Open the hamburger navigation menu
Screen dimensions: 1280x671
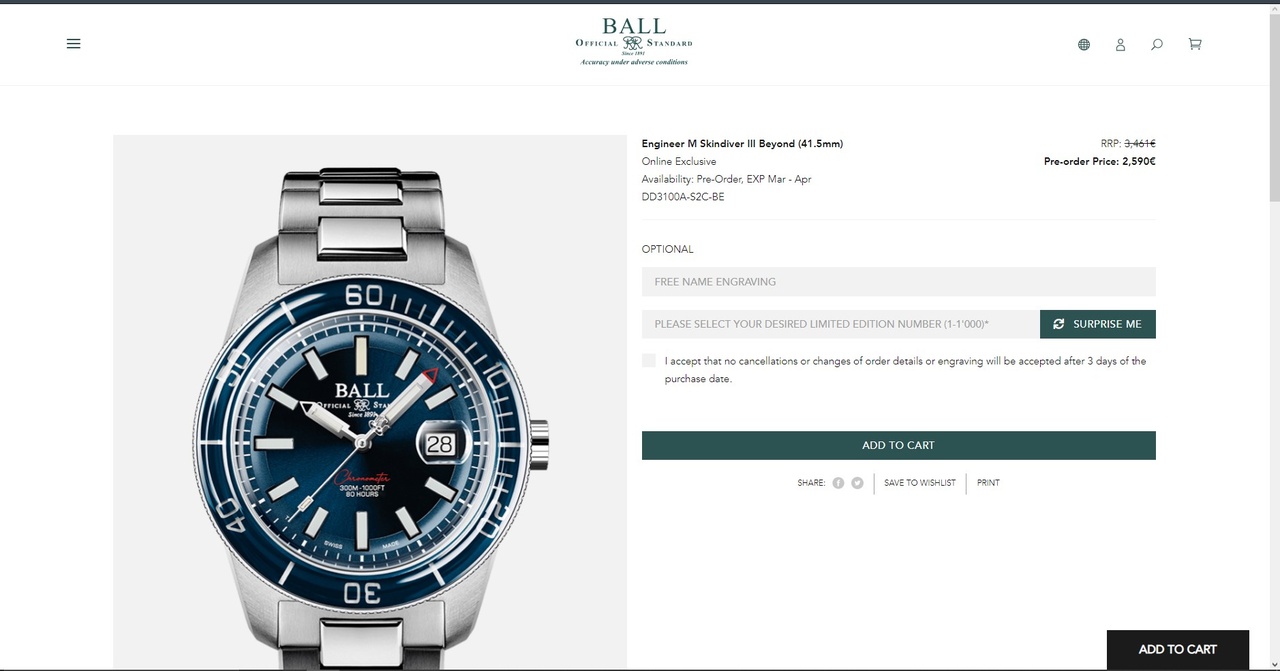(x=73, y=44)
